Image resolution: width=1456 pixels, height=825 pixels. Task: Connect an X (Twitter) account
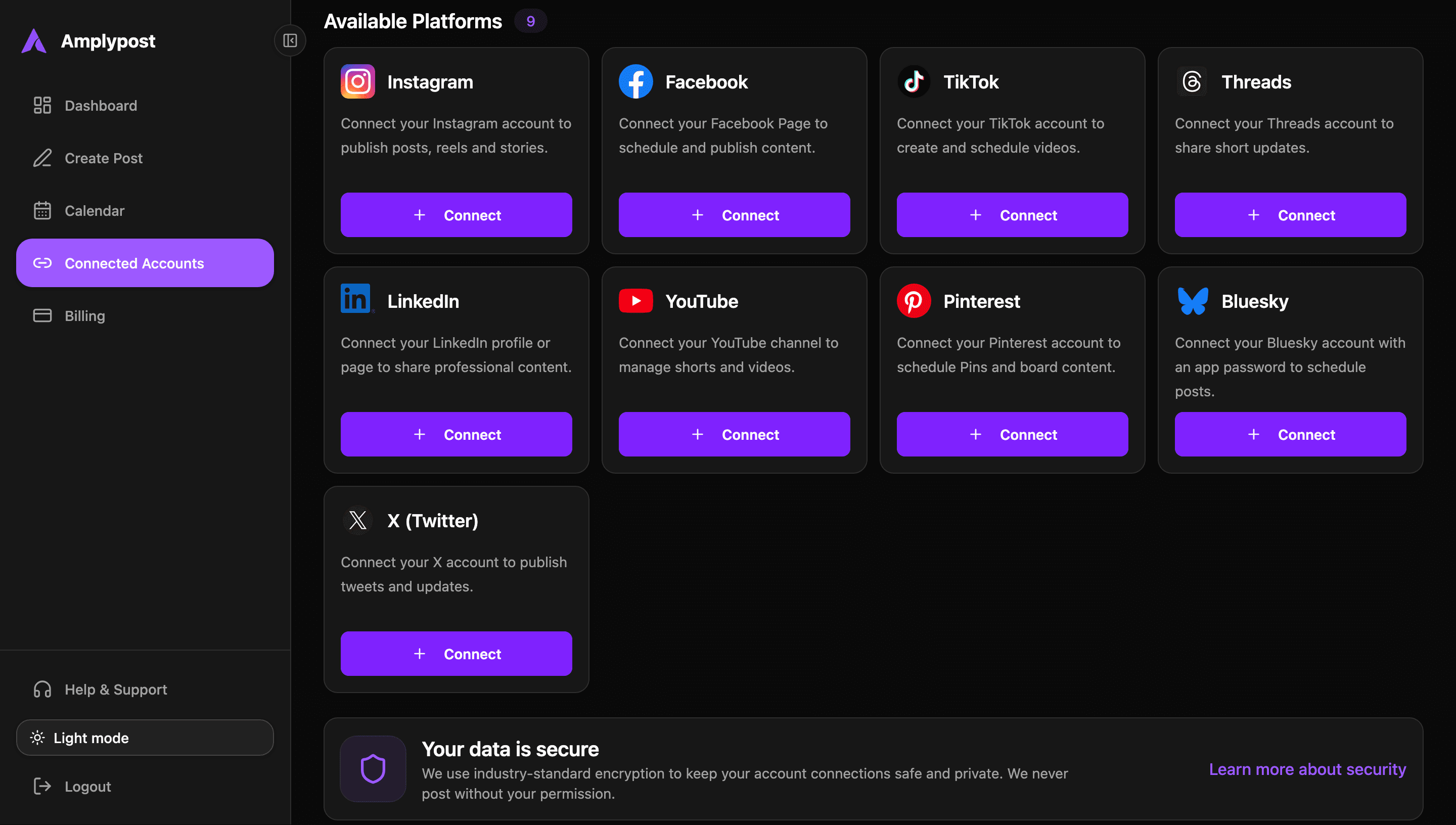[x=456, y=654]
